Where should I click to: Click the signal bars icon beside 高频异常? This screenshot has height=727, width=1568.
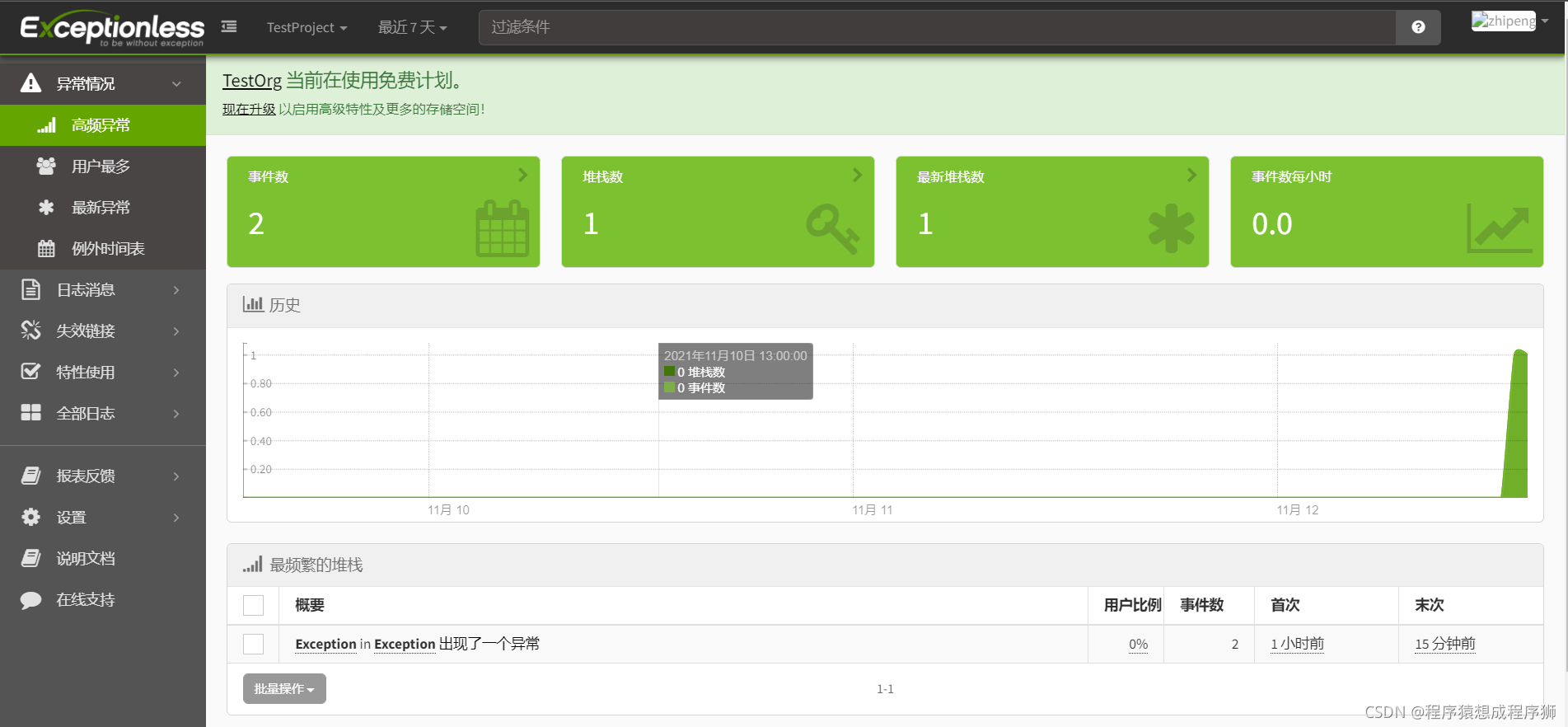click(47, 125)
